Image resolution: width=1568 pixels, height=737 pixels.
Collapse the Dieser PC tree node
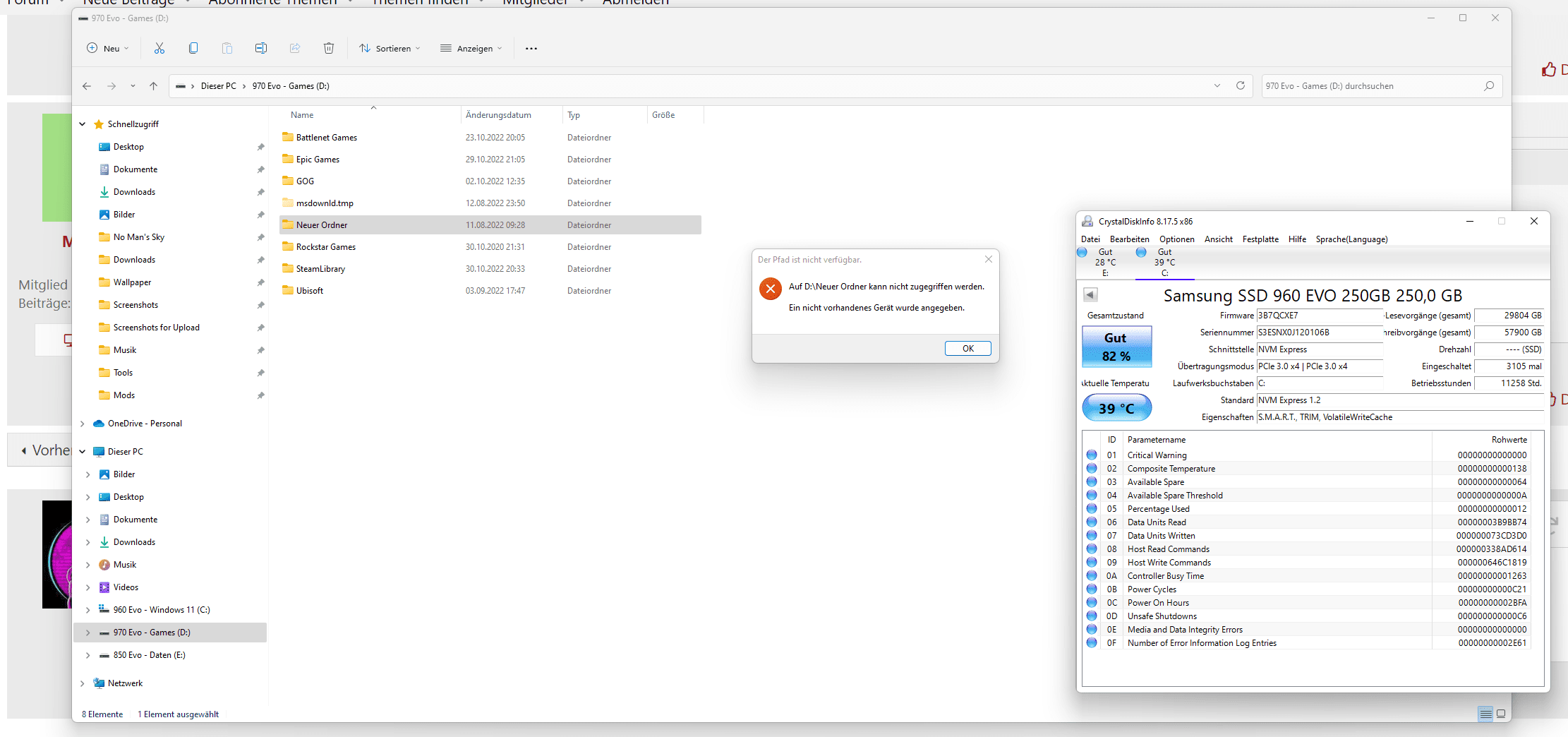coord(83,452)
